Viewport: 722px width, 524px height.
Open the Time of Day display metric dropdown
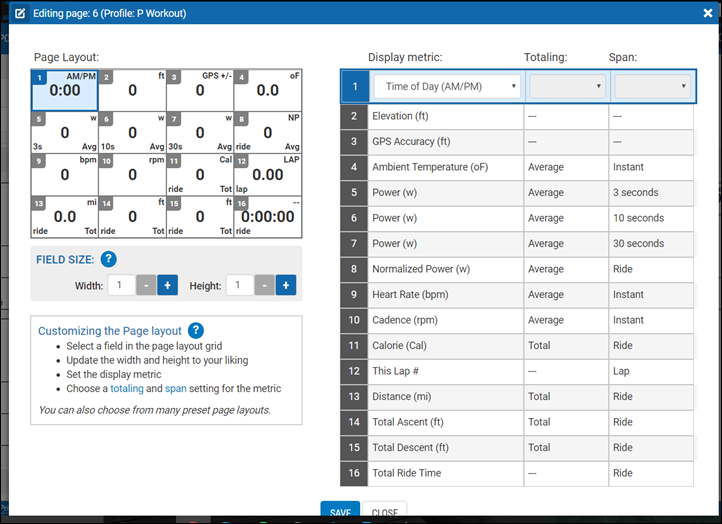pos(447,87)
